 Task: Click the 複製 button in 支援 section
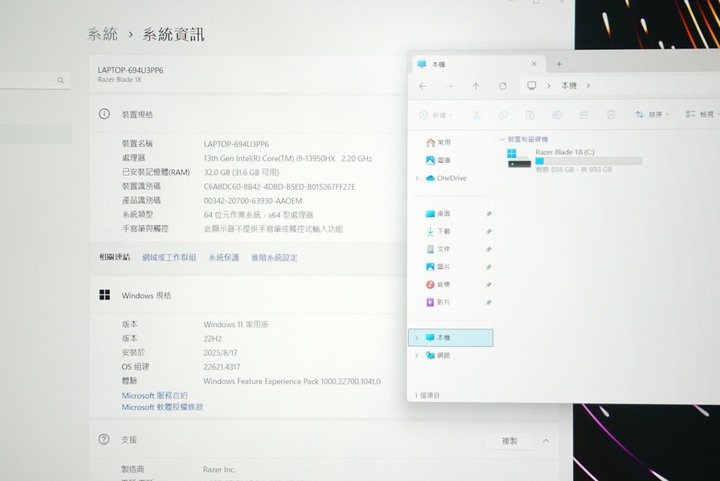click(509, 441)
